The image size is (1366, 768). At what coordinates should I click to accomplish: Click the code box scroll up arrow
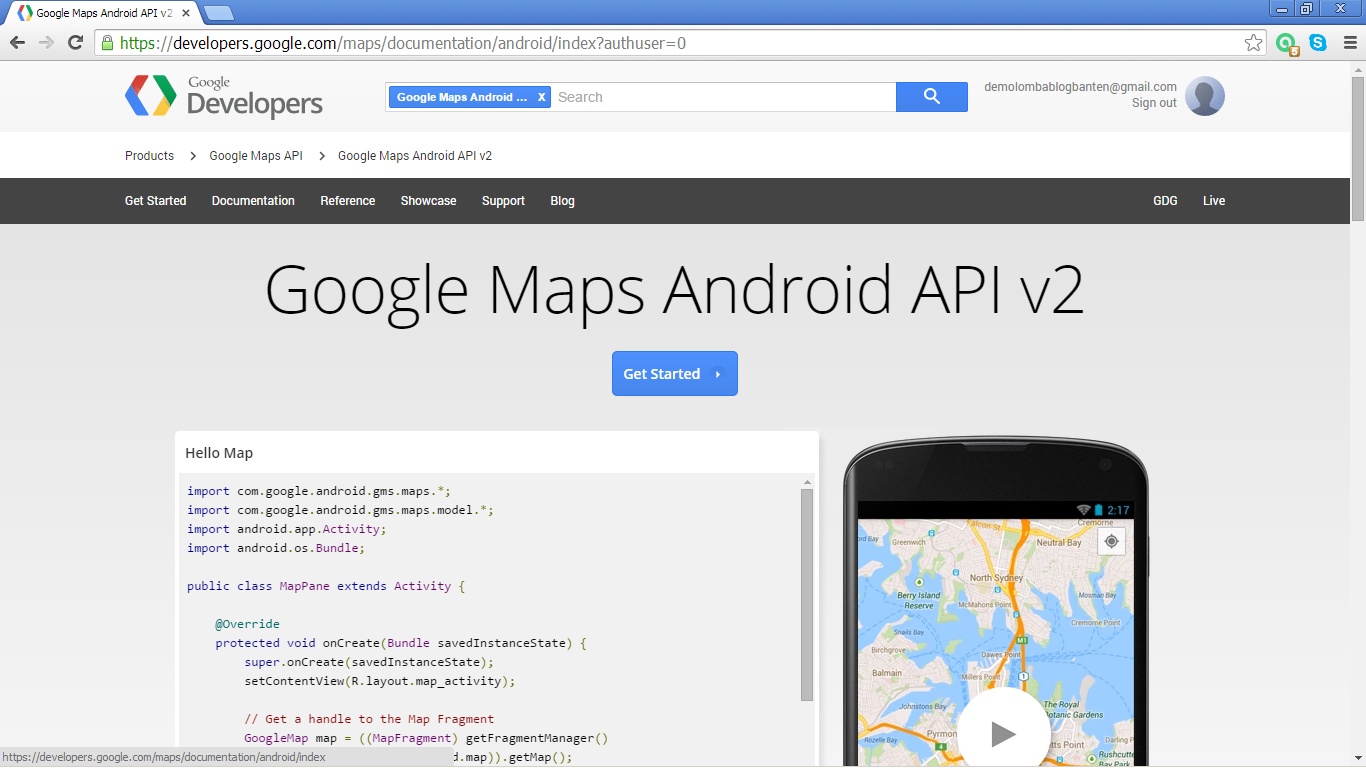(x=807, y=482)
